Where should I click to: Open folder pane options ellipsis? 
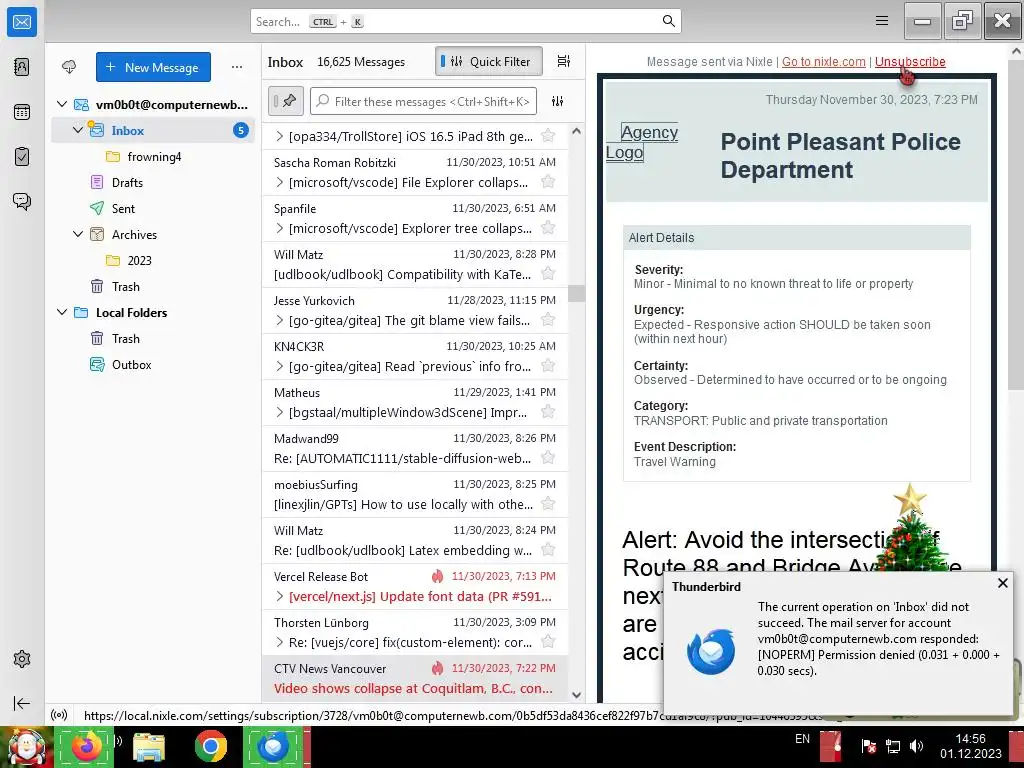pos(236,67)
